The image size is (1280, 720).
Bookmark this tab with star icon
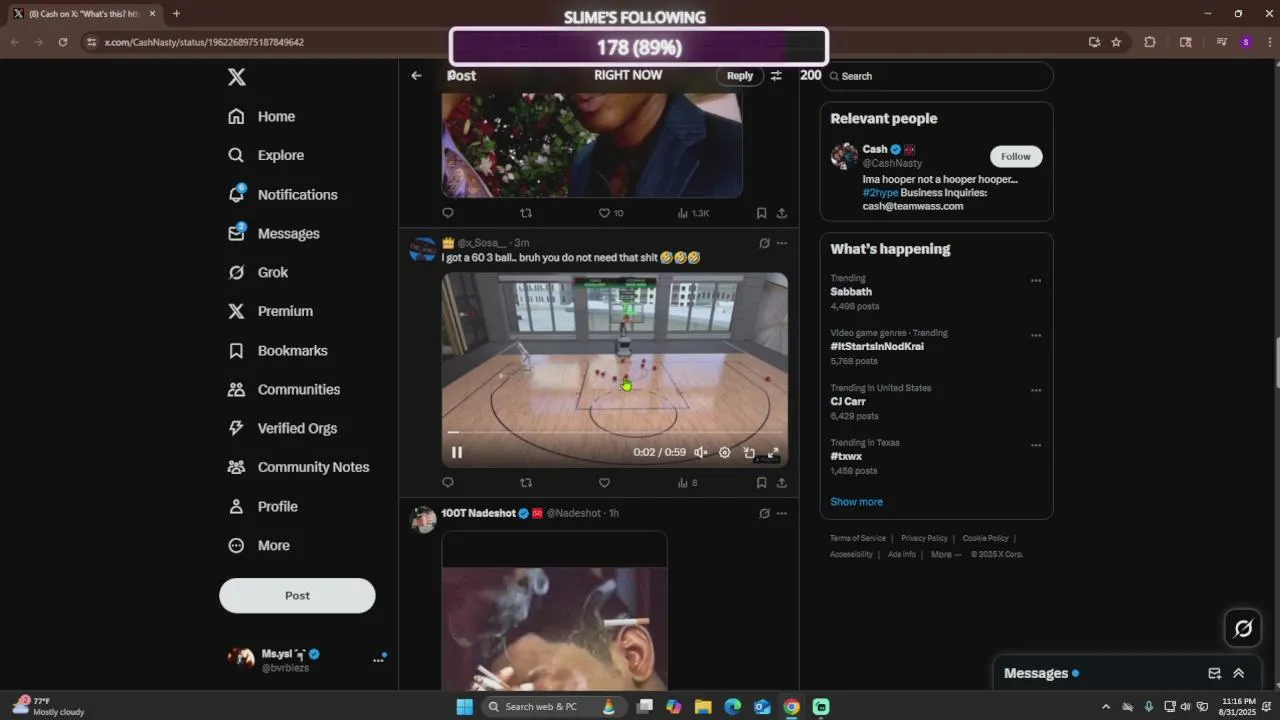coord(1116,42)
